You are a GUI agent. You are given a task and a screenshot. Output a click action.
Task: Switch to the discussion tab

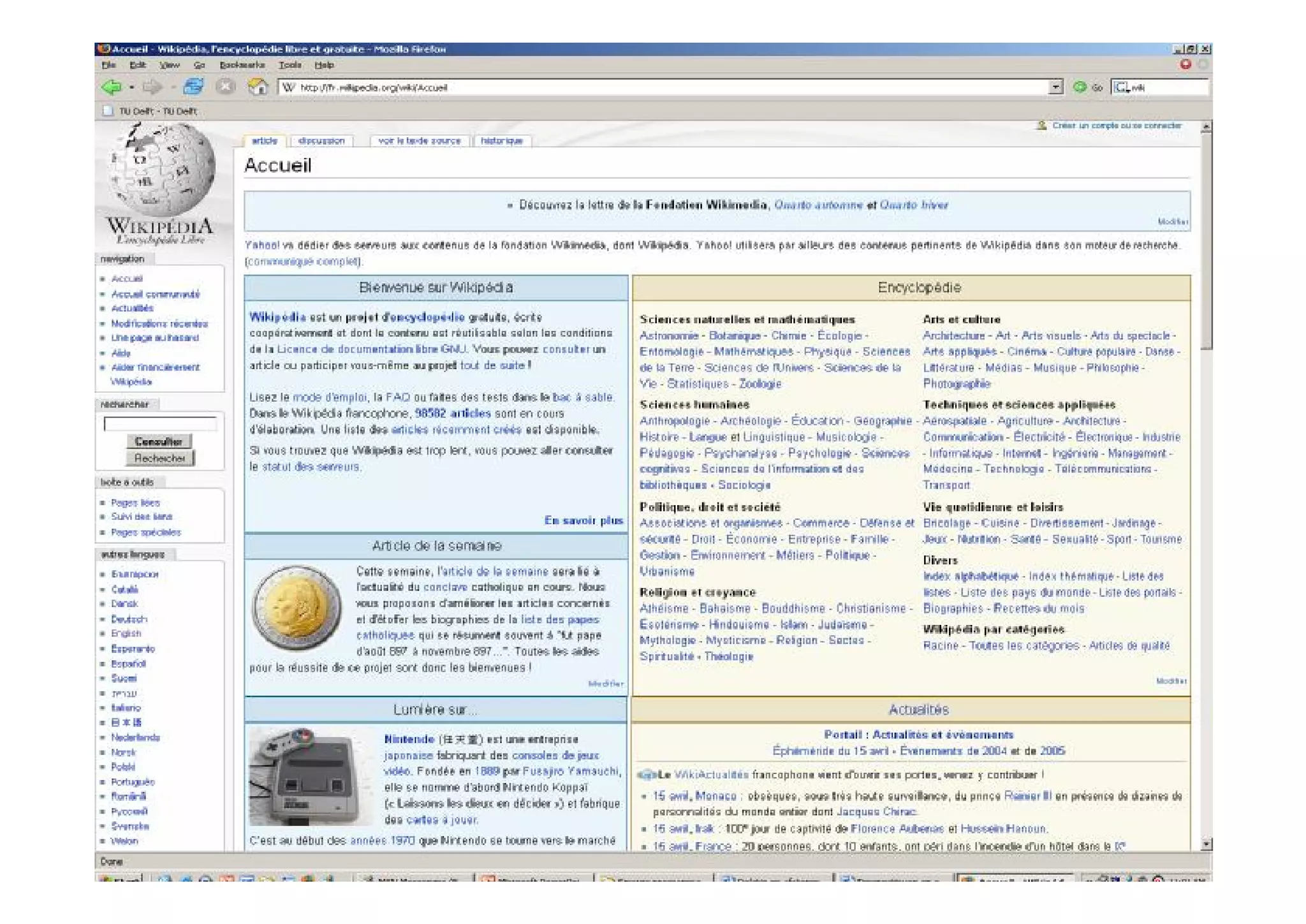321,141
